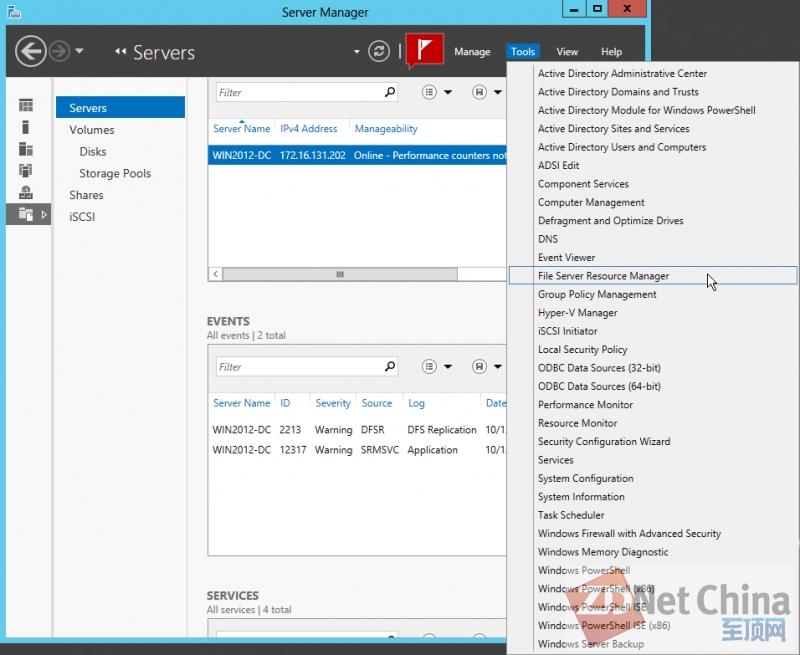The image size is (800, 655).
Task: Launch Computer Management from Tools menu
Action: 591,202
